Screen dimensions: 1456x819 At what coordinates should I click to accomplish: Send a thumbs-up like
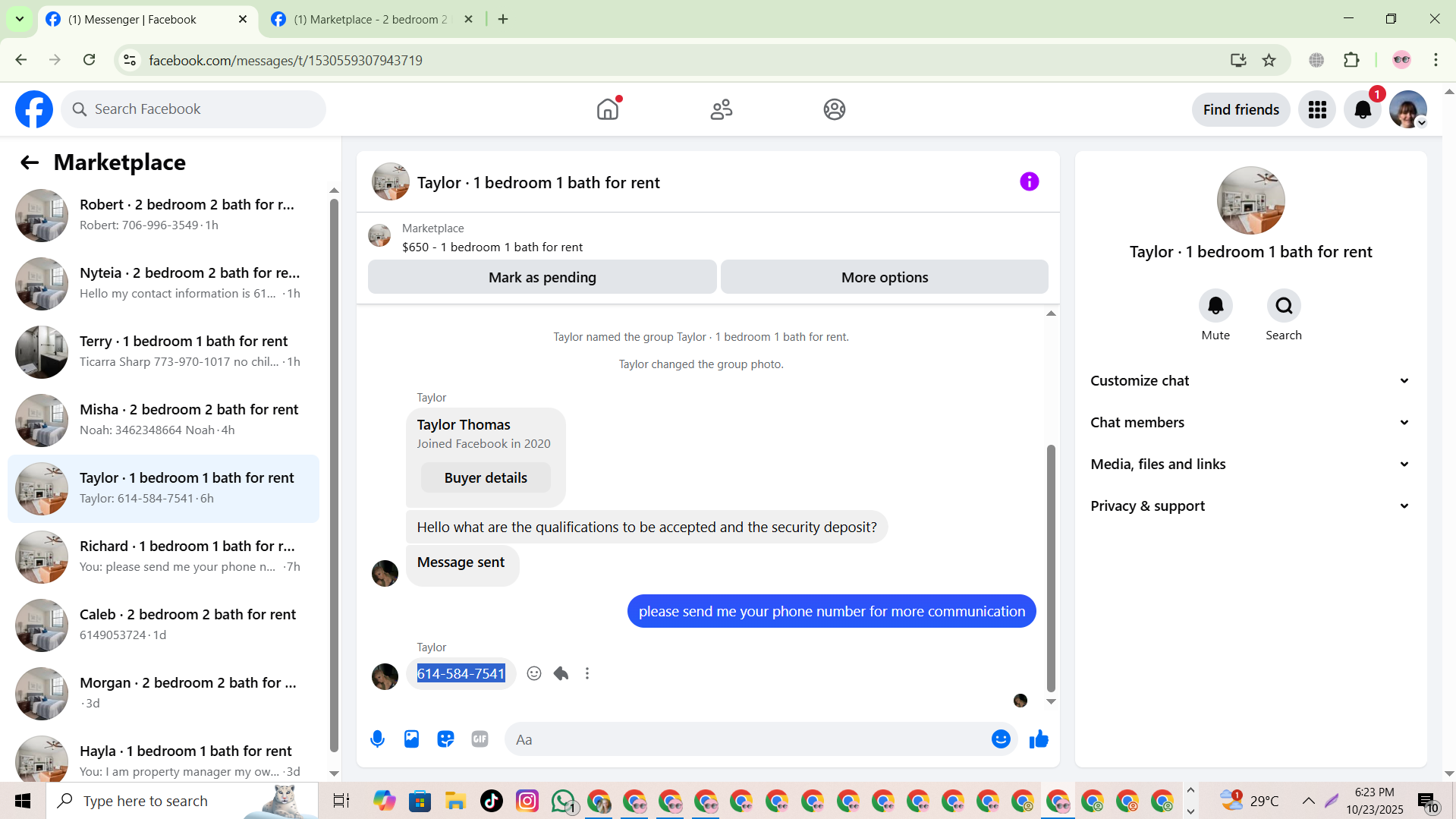tap(1039, 739)
